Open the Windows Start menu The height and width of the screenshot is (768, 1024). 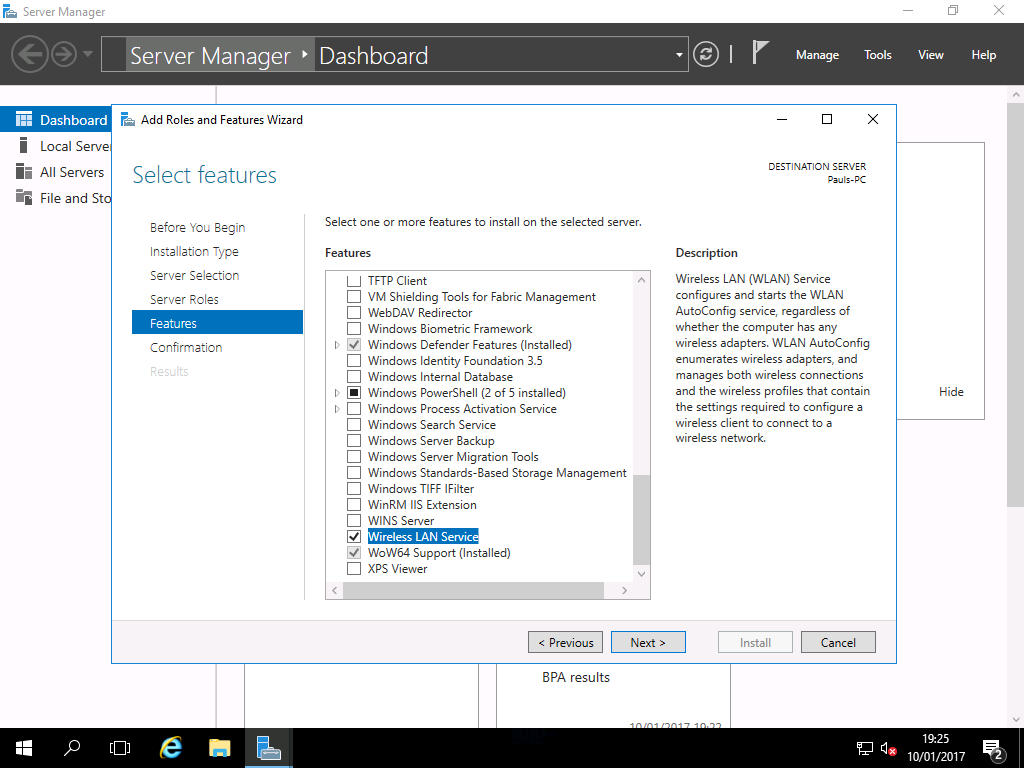click(24, 748)
